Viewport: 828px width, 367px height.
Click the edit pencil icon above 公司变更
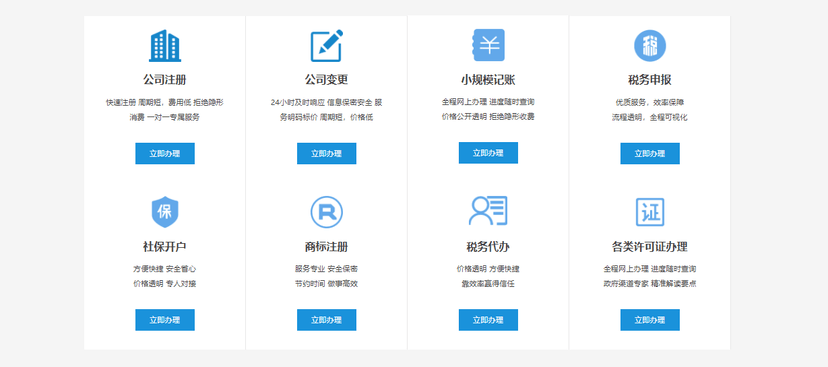(x=326, y=45)
